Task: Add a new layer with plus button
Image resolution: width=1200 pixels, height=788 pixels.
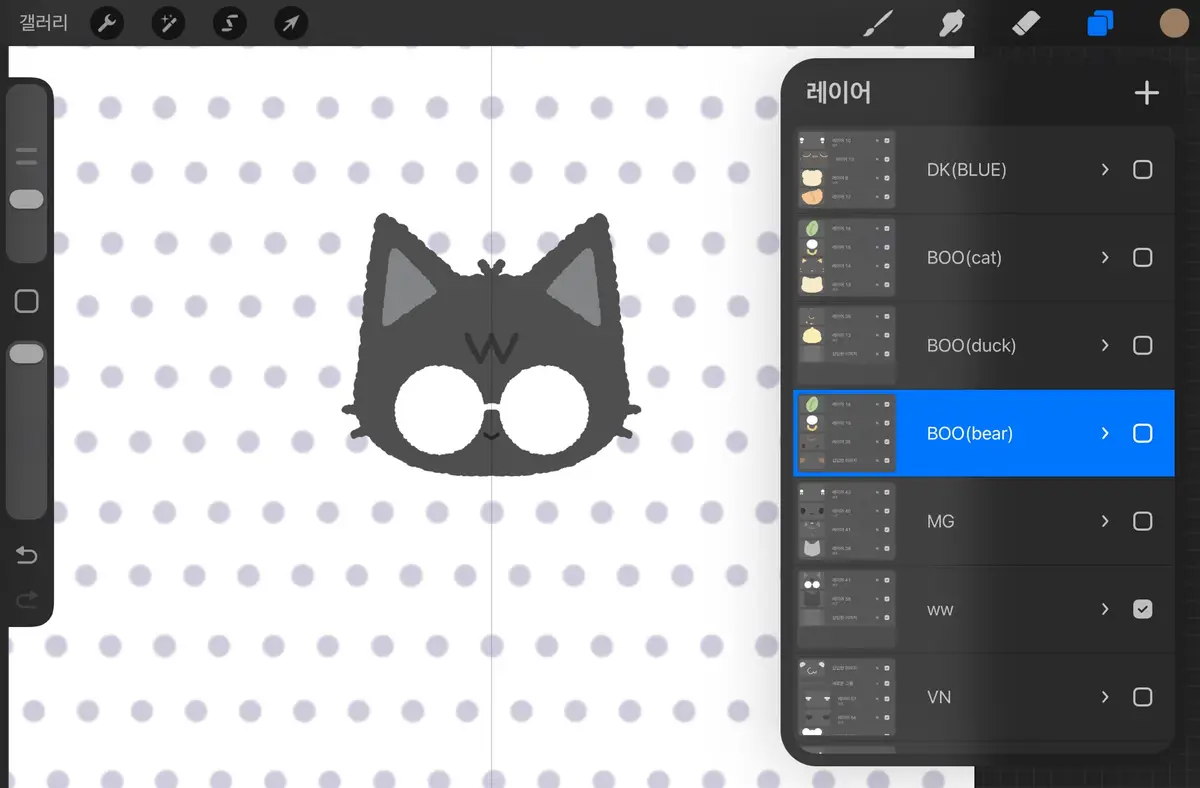Action: pos(1146,93)
